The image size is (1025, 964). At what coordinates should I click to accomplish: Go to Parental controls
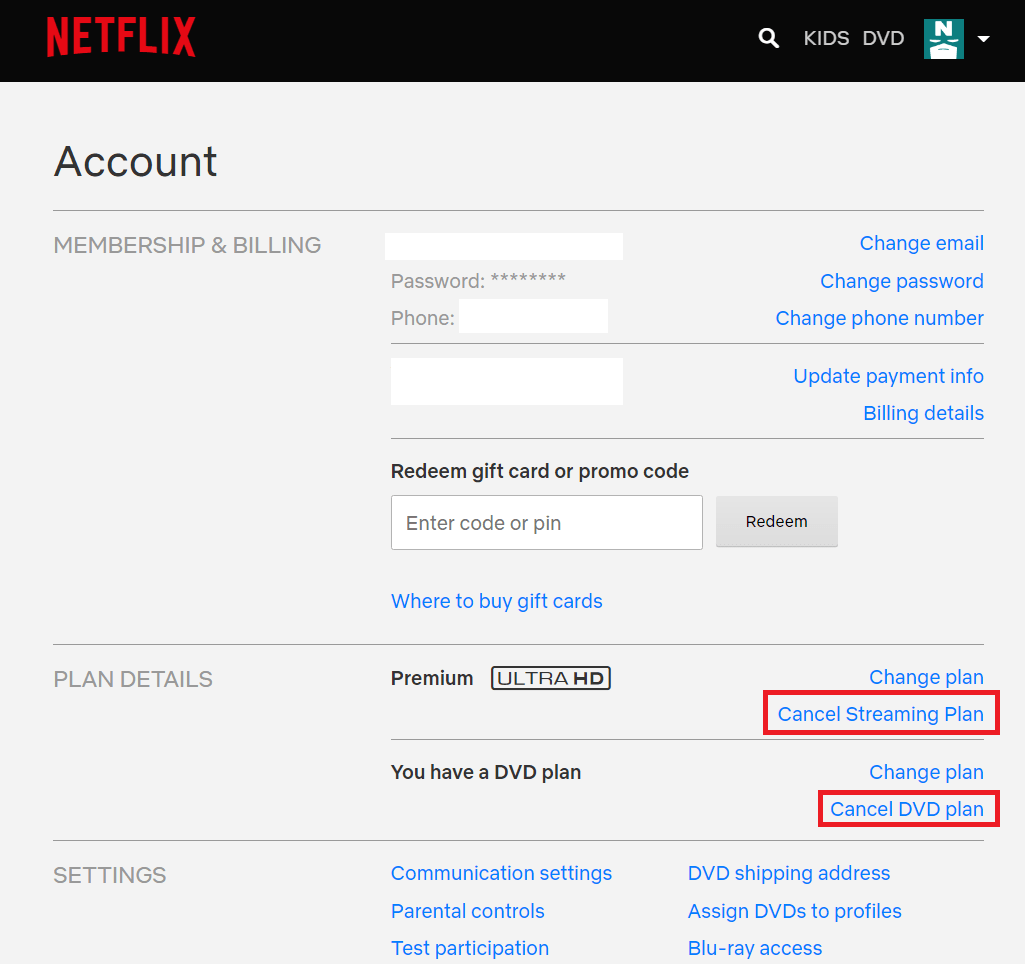click(467, 911)
